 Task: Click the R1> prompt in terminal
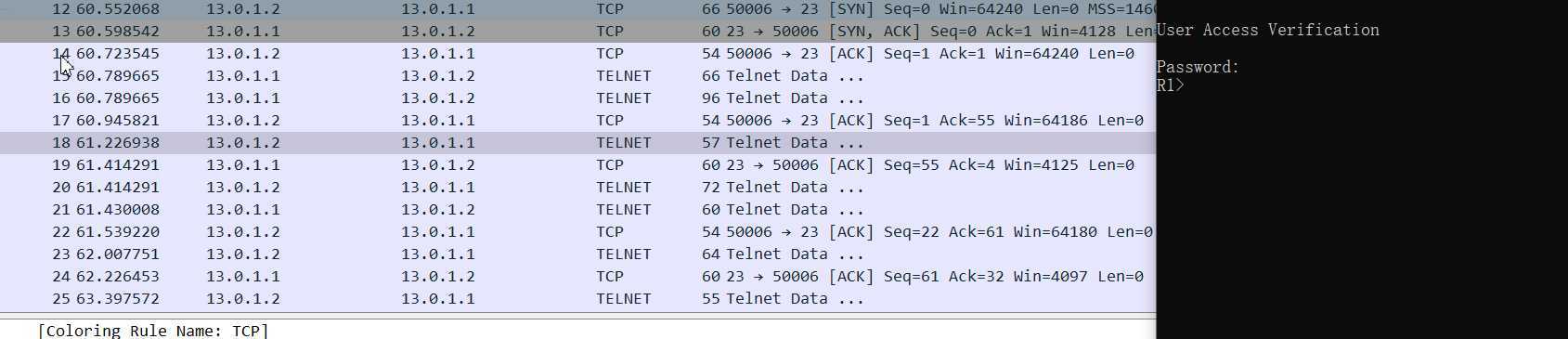point(1171,85)
